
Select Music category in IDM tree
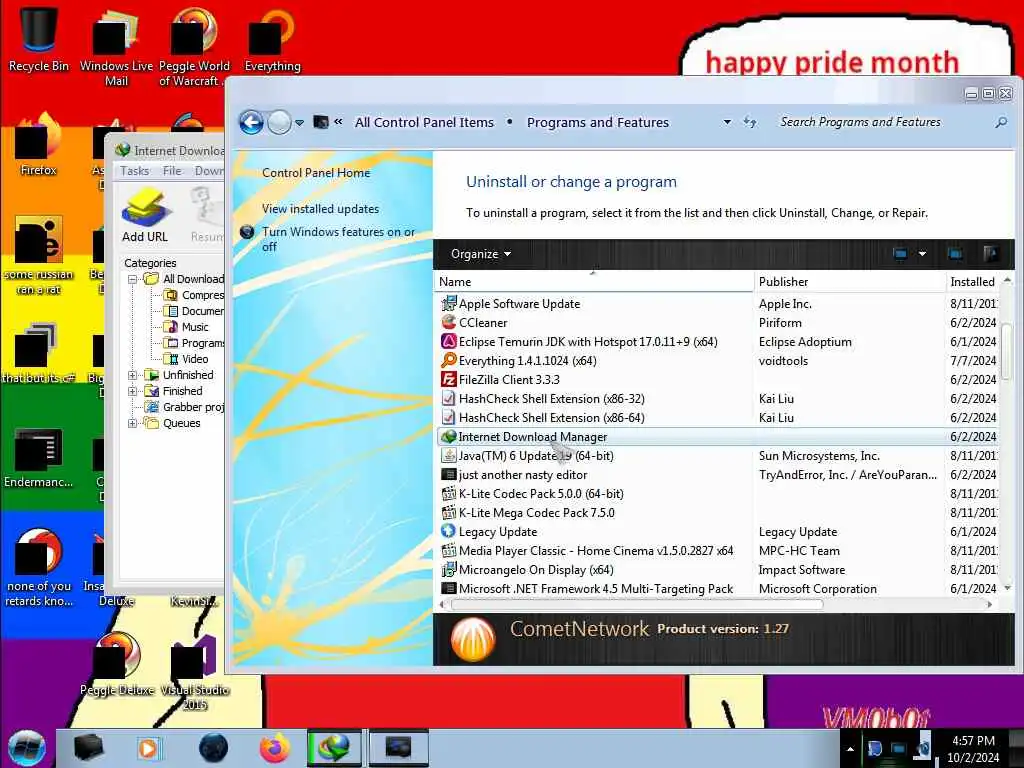(x=195, y=327)
